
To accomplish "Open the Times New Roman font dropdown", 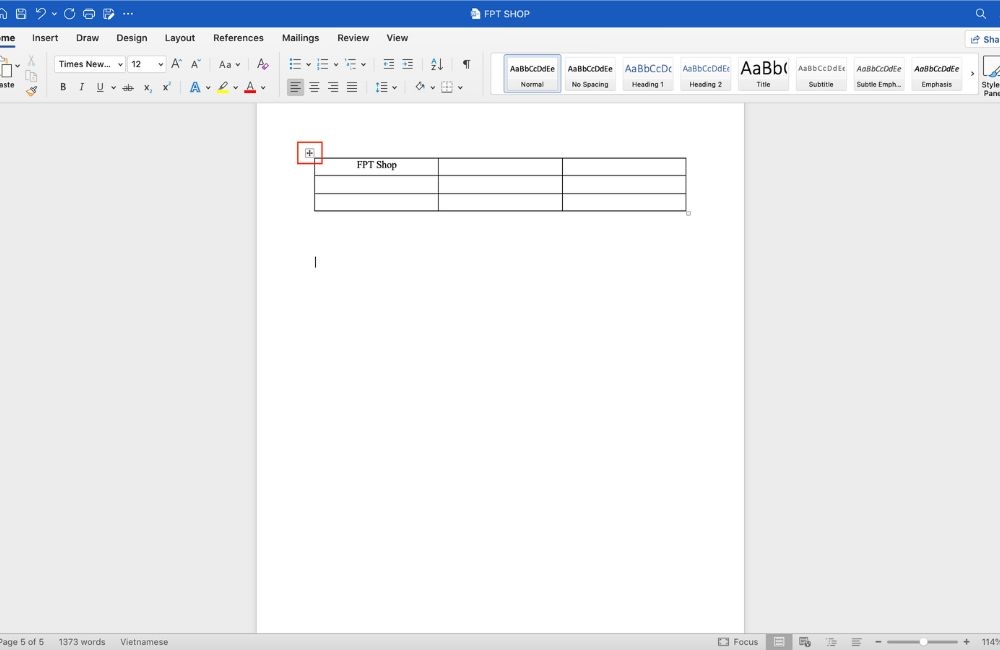I will point(89,64).
